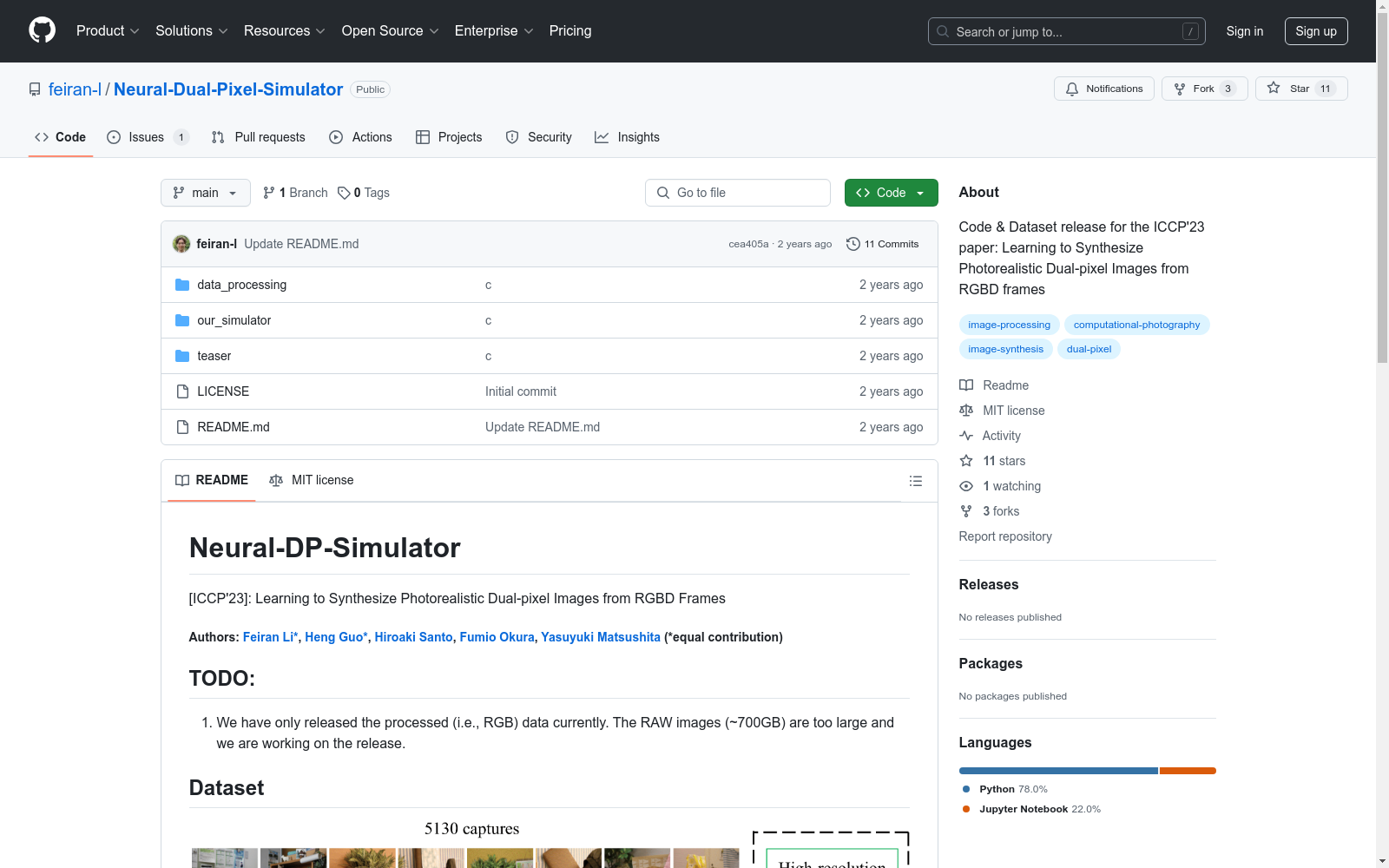View the 1 watching list
The height and width of the screenshot is (868, 1389).
pos(1000,486)
